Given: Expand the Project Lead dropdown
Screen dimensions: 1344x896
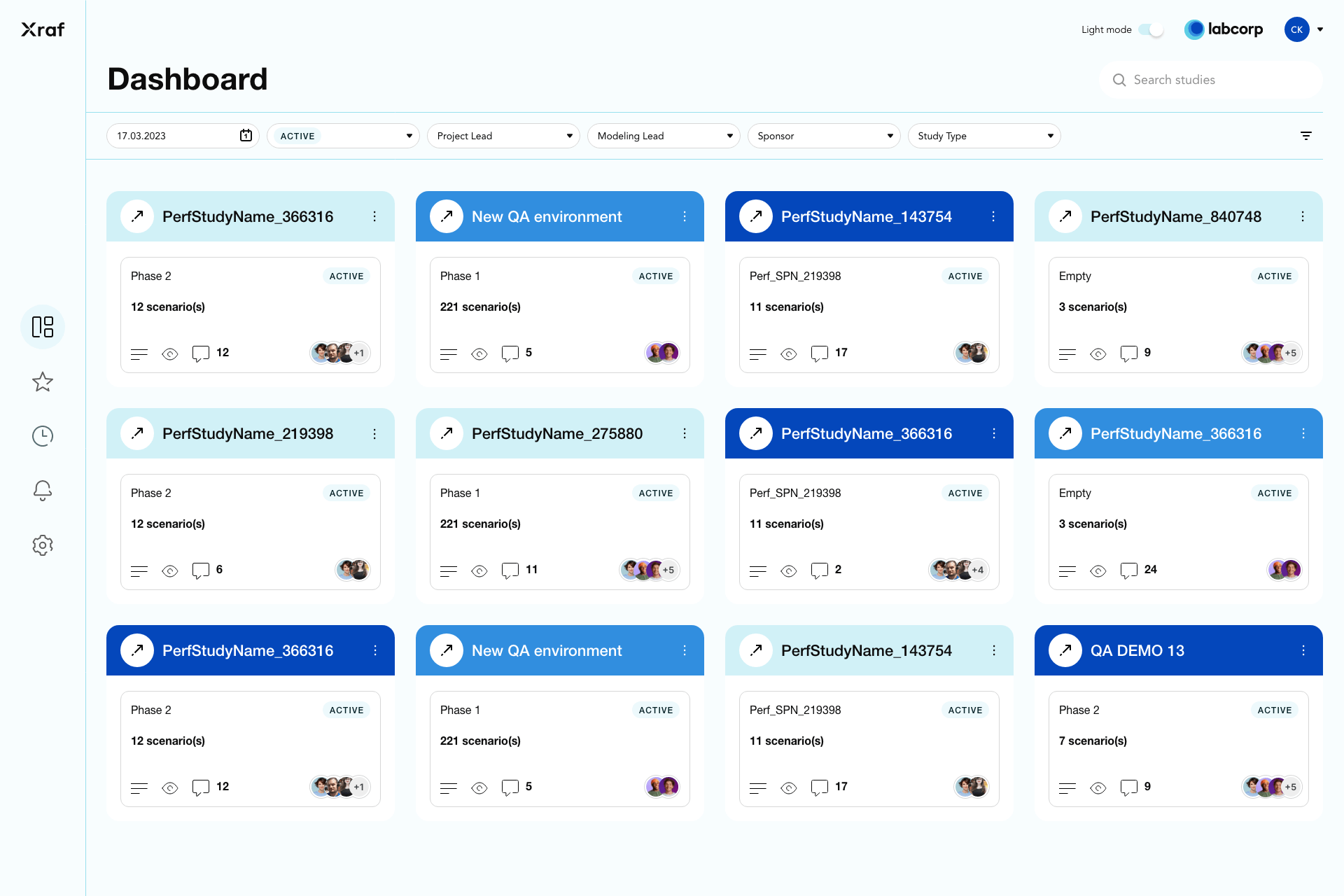Looking at the screenshot, I should (x=503, y=136).
